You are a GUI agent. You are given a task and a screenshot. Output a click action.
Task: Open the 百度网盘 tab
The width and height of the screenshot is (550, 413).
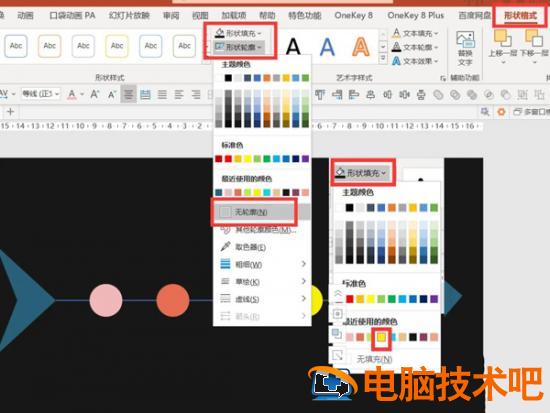point(475,15)
